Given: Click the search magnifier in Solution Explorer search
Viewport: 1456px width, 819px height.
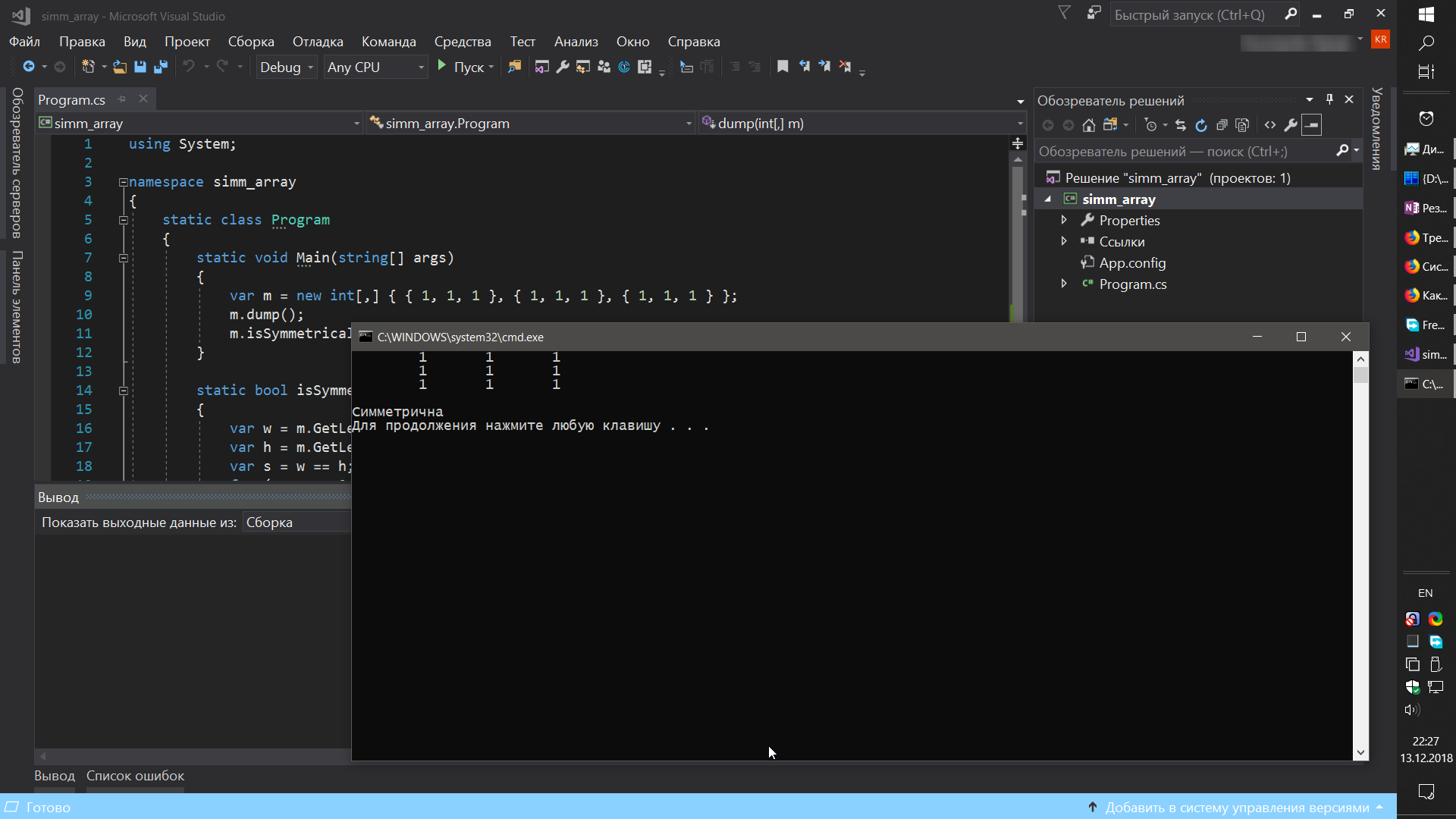Looking at the screenshot, I should (1342, 151).
